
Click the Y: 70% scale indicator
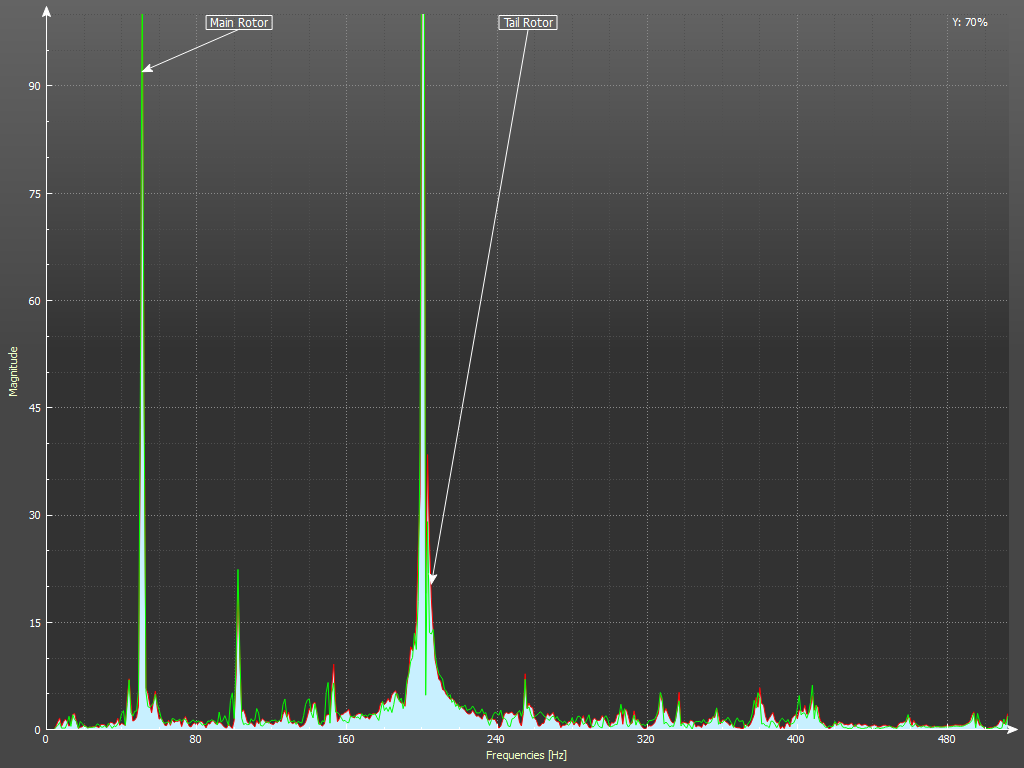(969, 22)
